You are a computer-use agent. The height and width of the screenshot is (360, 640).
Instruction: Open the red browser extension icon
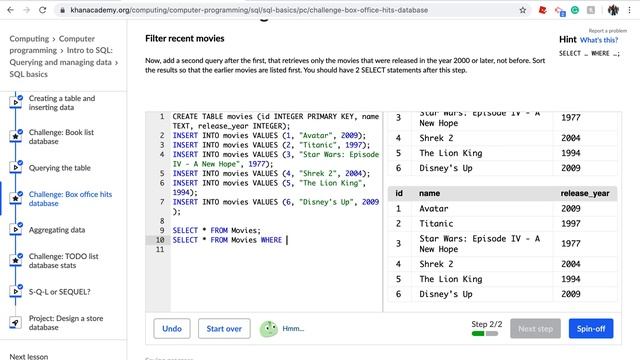pos(542,10)
